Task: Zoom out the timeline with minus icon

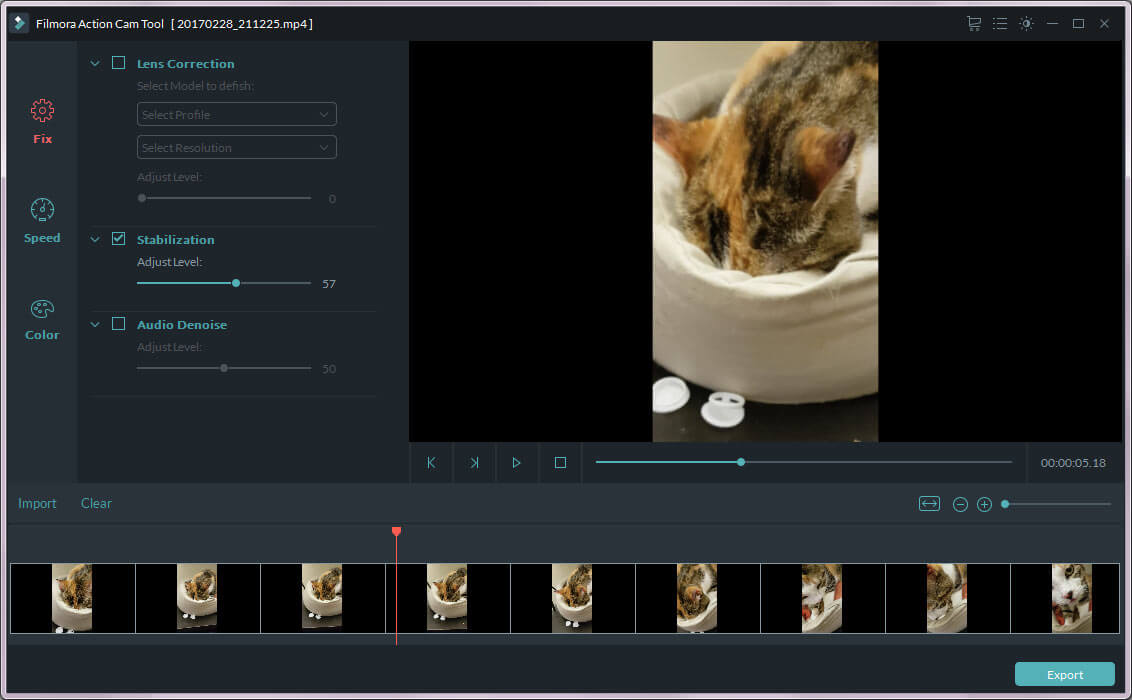Action: pos(960,504)
